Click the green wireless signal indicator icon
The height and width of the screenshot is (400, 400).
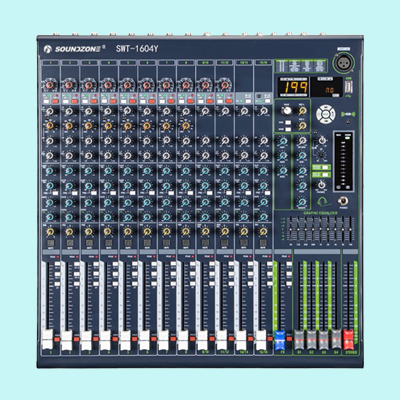click(x=348, y=114)
